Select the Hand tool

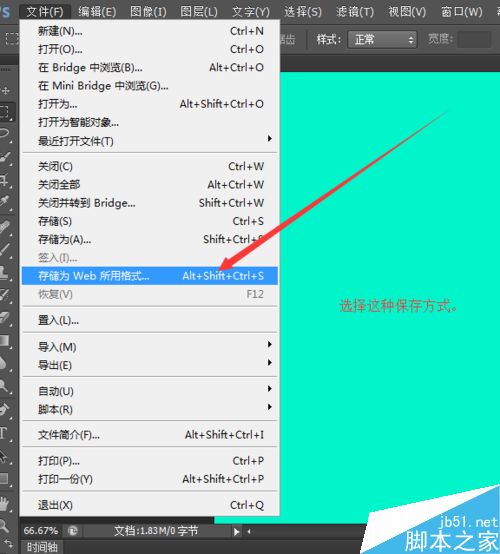pos(5,503)
